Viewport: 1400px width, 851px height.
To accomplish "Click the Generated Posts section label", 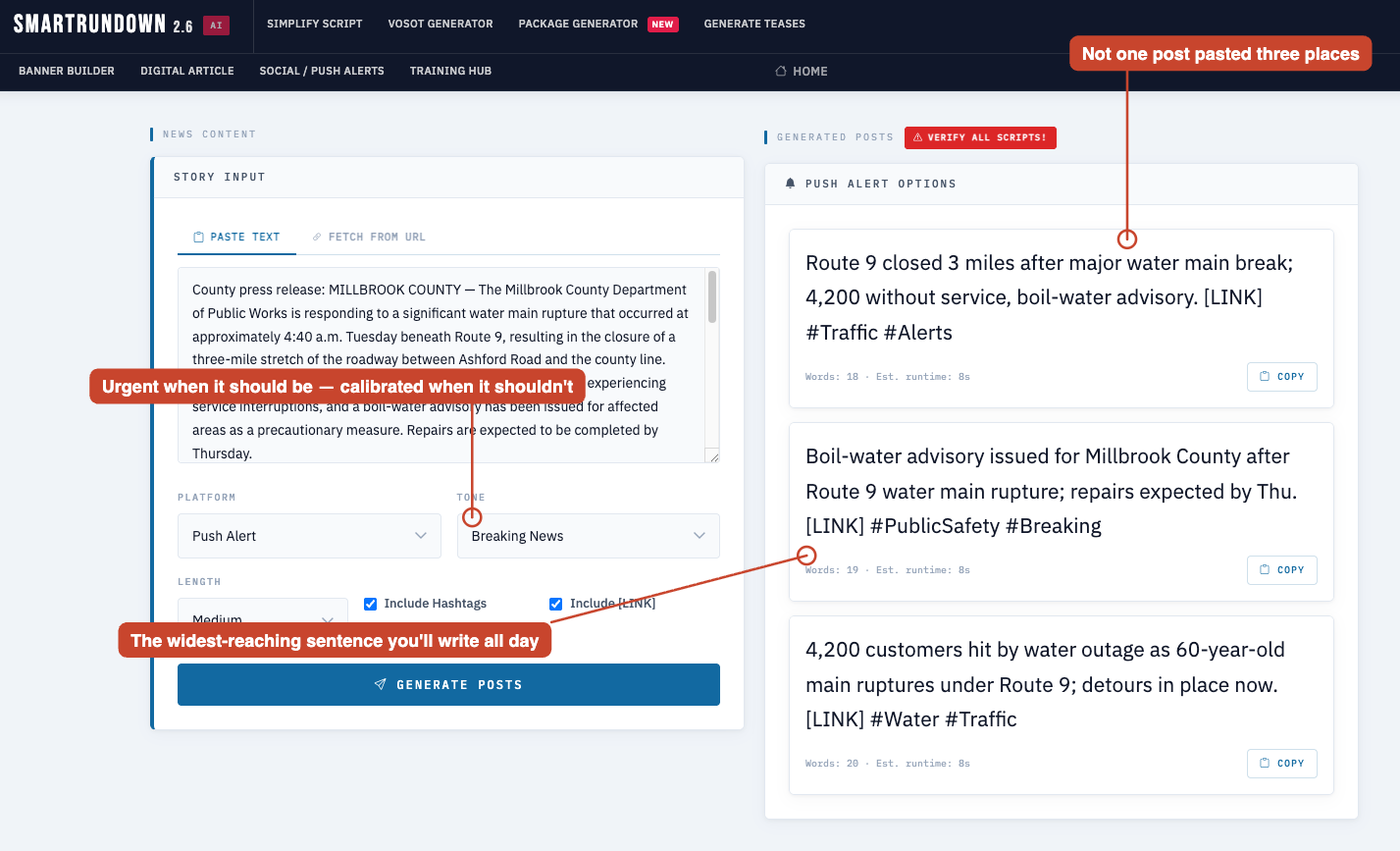I will coord(835,137).
